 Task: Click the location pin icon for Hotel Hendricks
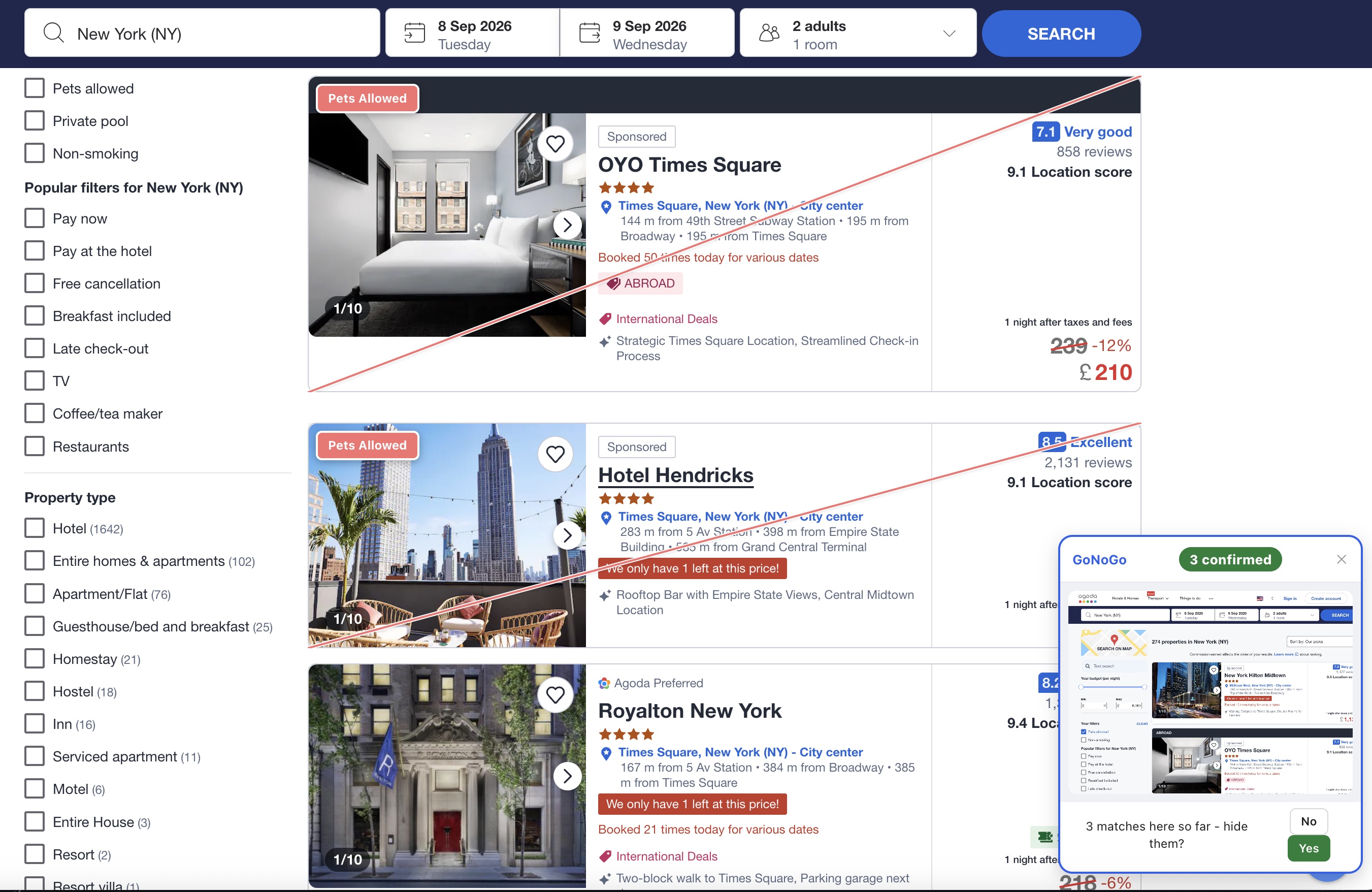606,518
